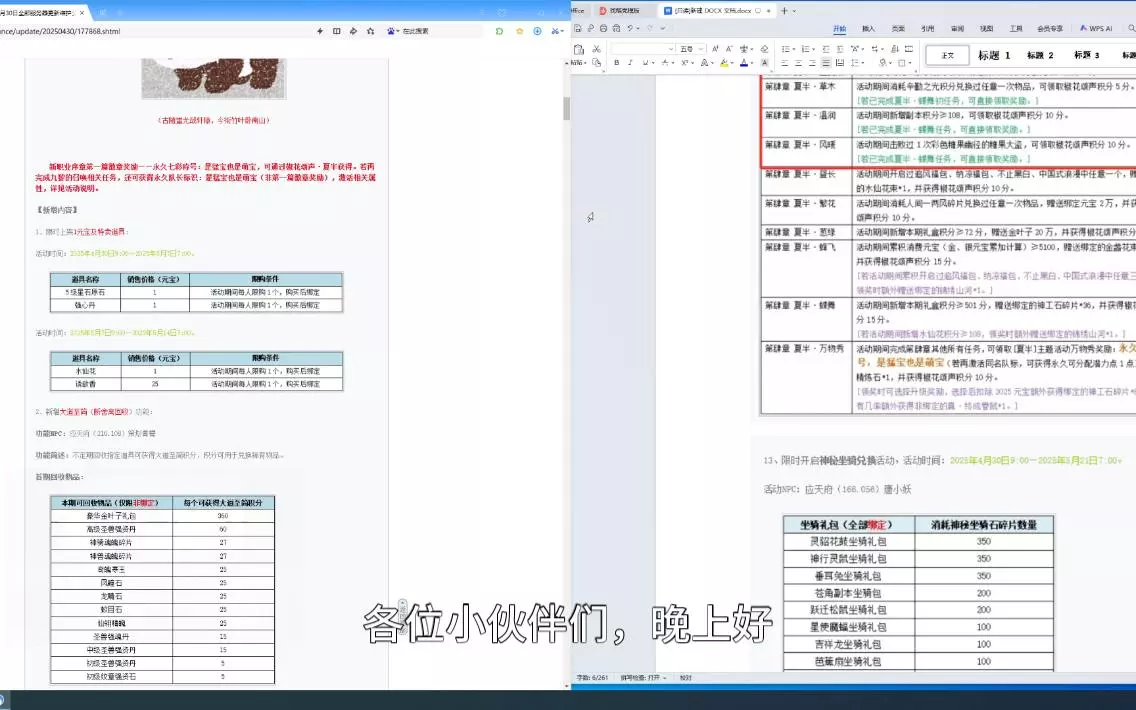Click the Save icon in WPS quick toolbar
The height and width of the screenshot is (710, 1136).
577,28
